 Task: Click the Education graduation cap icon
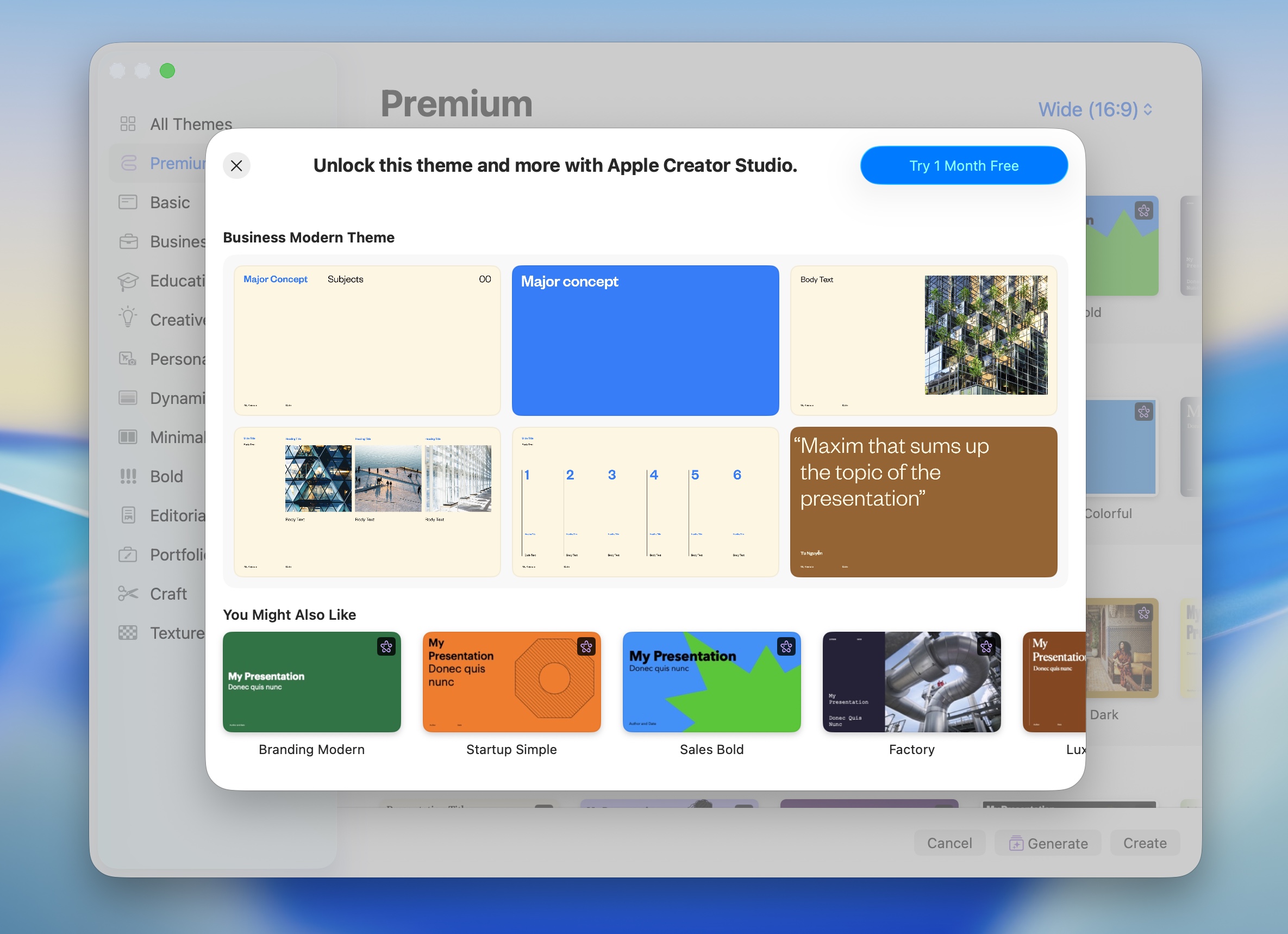[x=128, y=281]
